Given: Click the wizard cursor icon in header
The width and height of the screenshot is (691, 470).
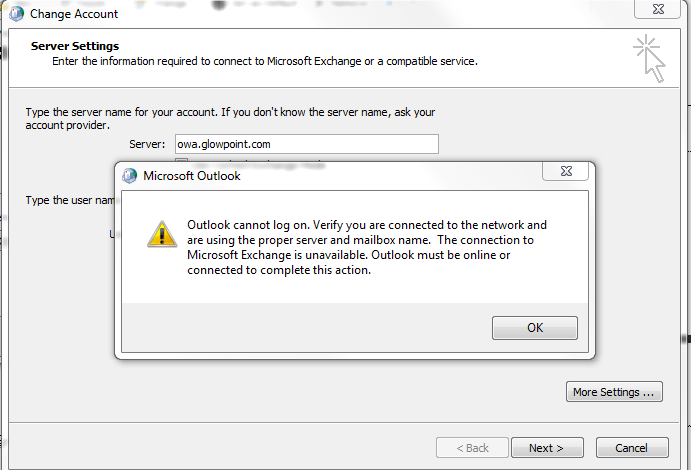Looking at the screenshot, I should [x=649, y=58].
